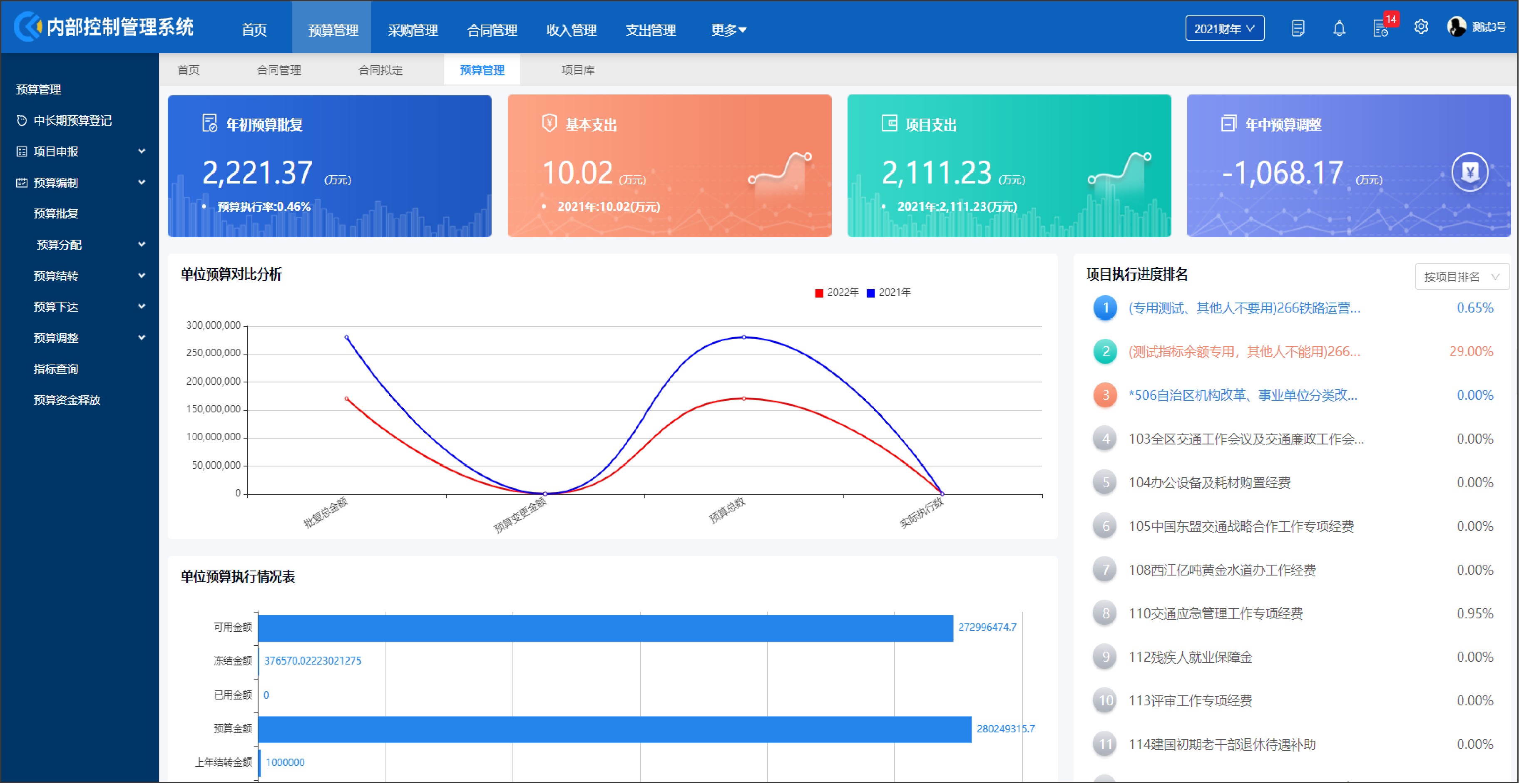
Task: Switch to the 项目库 page tab
Action: (x=578, y=70)
